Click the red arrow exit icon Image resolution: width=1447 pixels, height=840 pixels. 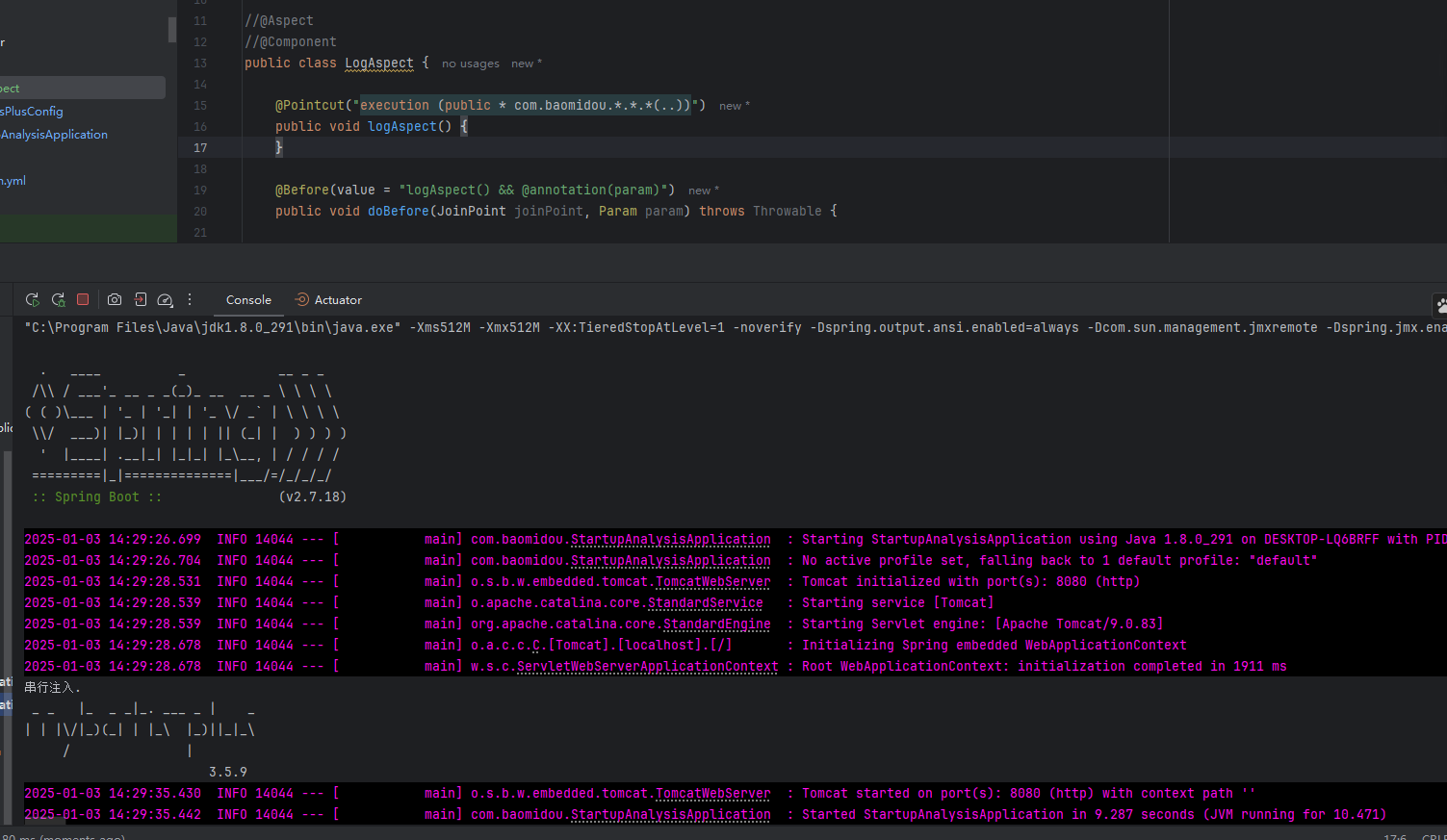(141, 300)
